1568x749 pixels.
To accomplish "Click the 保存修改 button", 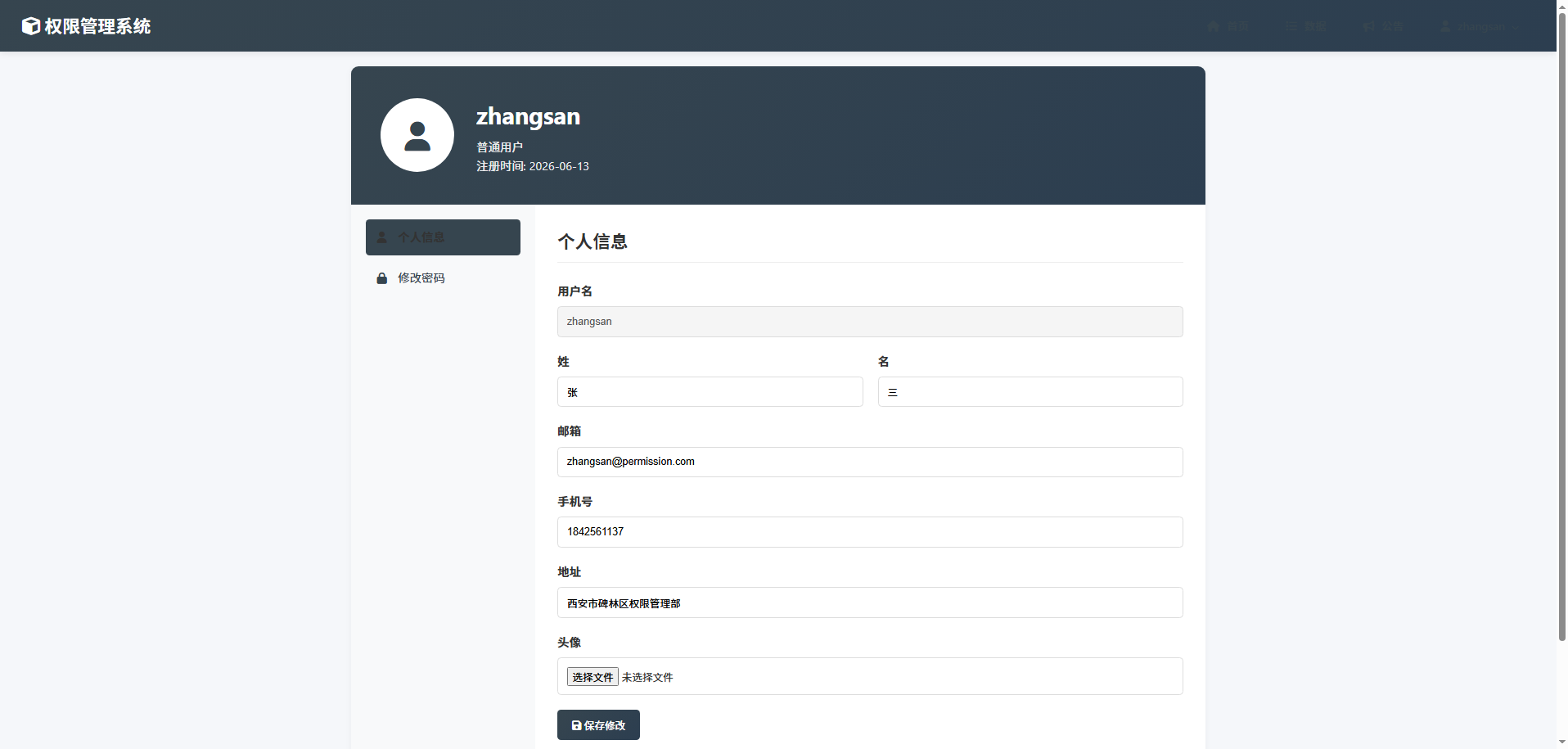I will coord(598,725).
